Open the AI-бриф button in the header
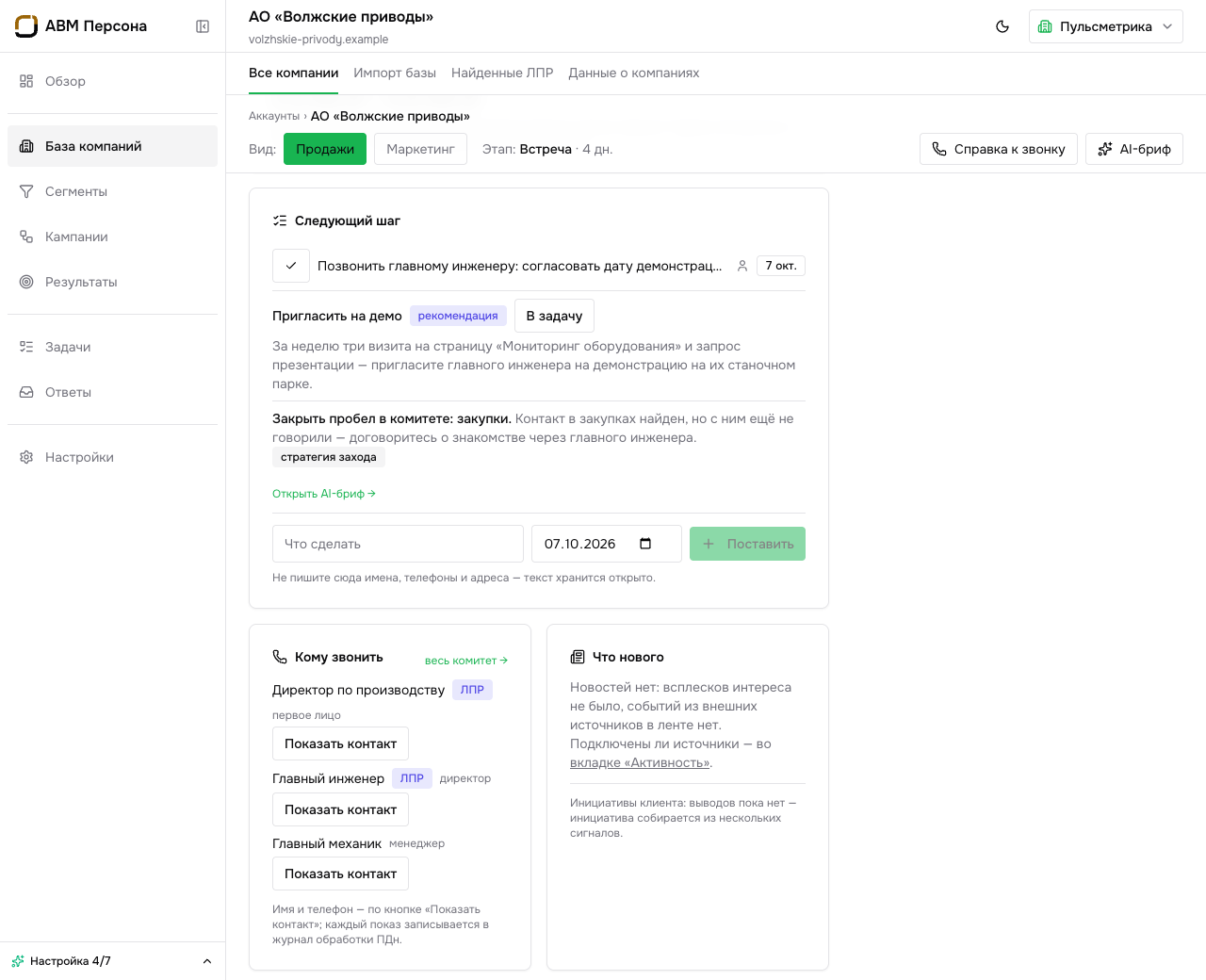Screen dimensions: 1206x980 1134,149
